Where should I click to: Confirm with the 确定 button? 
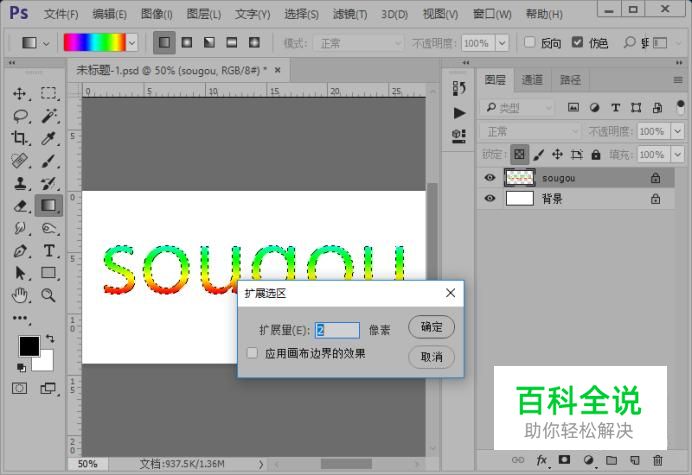pyautogui.click(x=431, y=327)
